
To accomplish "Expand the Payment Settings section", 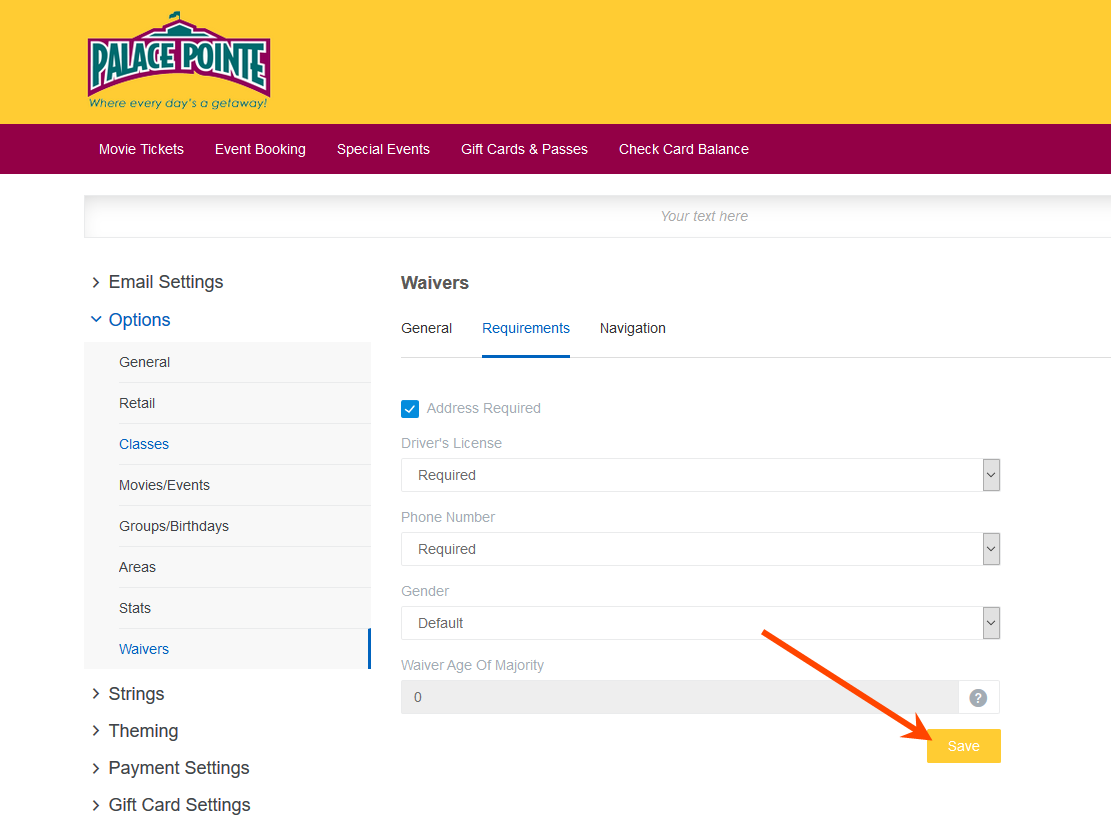I will (178, 768).
